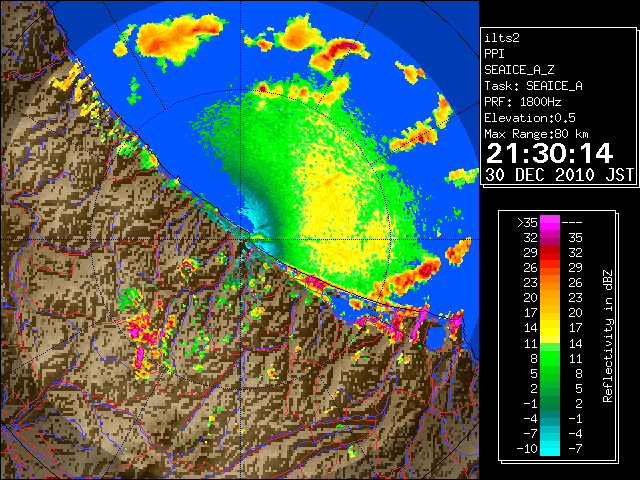
Task: Click the PPI scan type label
Action: coord(494,54)
